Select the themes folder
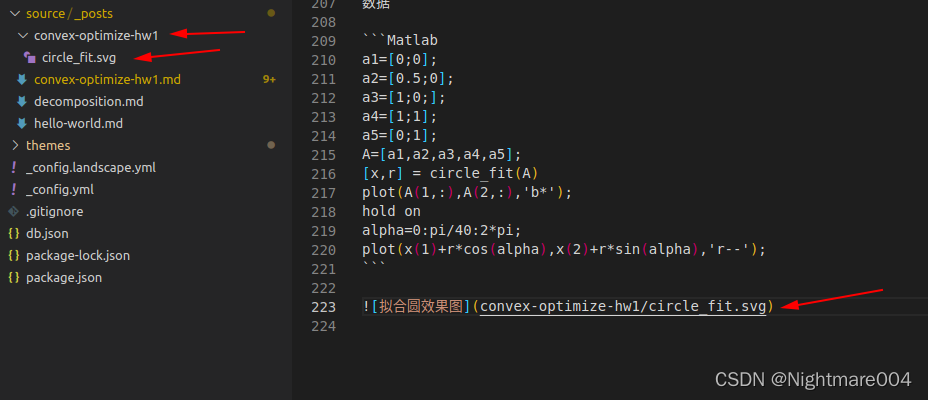 point(48,146)
